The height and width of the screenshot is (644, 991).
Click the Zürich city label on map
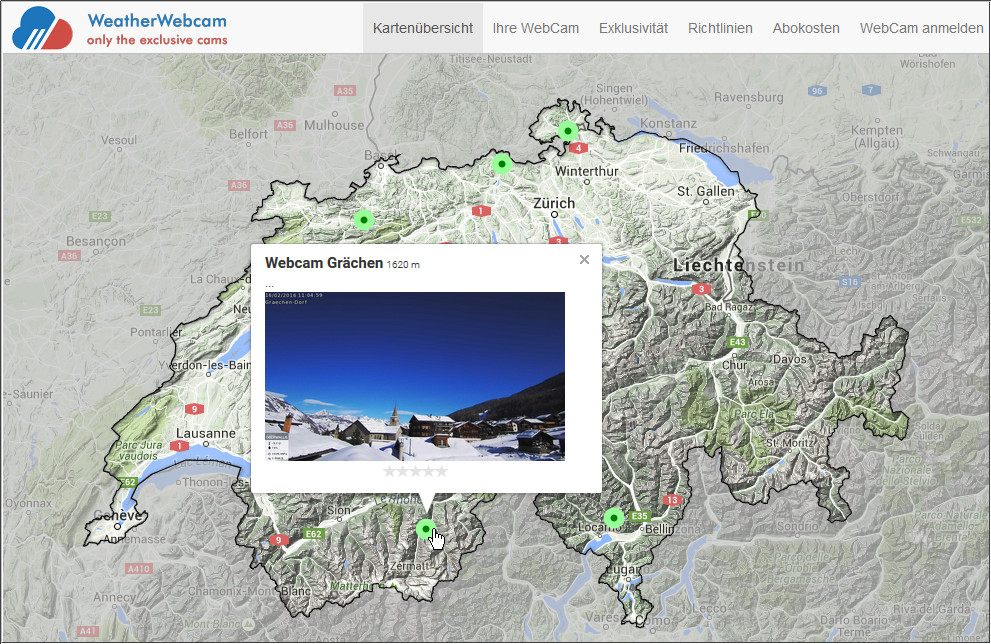pos(554,204)
